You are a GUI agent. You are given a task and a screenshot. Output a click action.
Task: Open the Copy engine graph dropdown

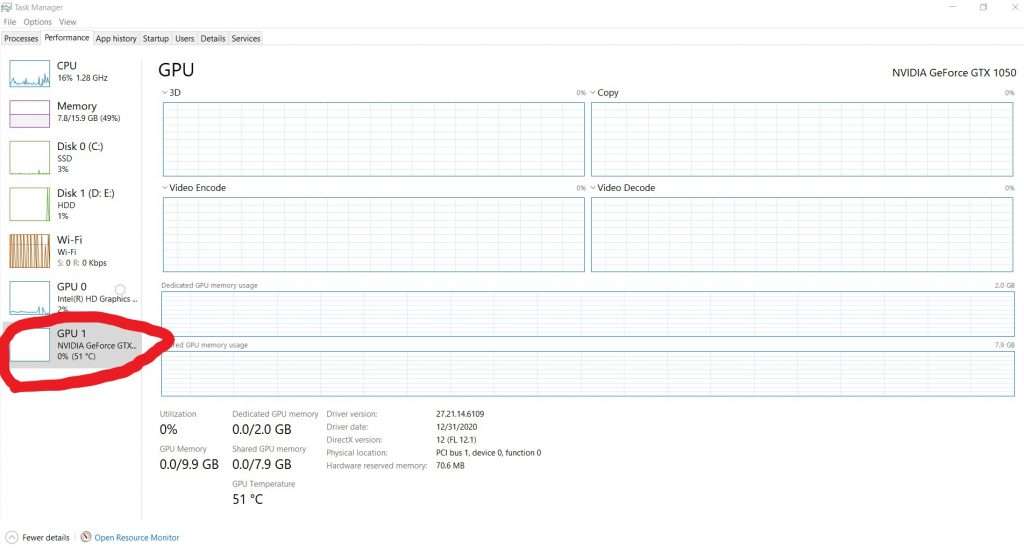(593, 93)
